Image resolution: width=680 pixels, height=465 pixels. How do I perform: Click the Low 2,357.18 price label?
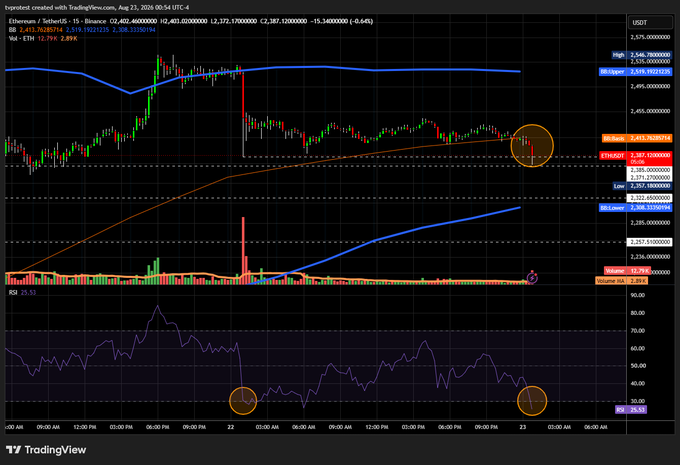tap(642, 186)
